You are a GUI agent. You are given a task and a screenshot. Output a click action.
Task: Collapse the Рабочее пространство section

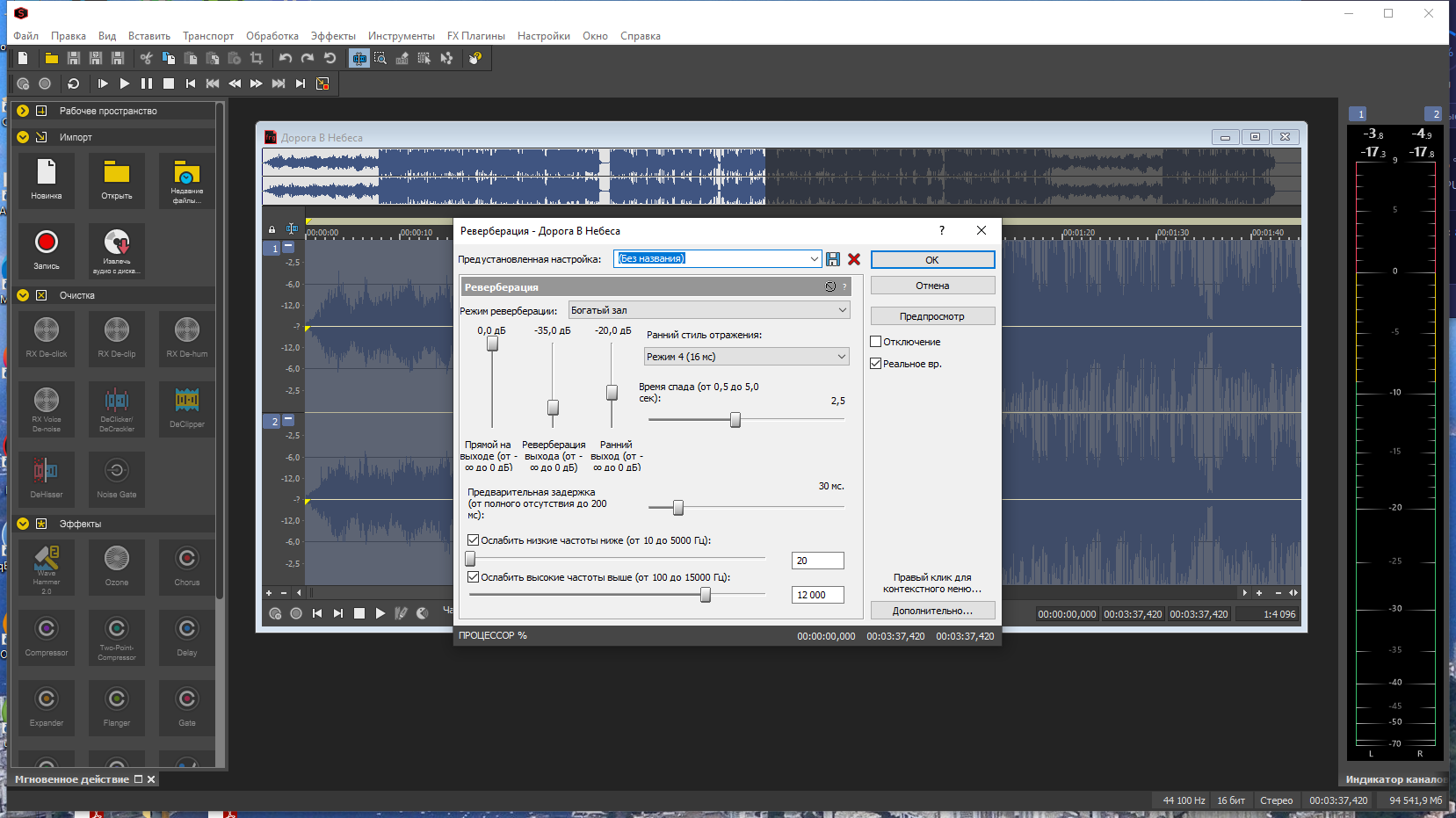coord(23,111)
